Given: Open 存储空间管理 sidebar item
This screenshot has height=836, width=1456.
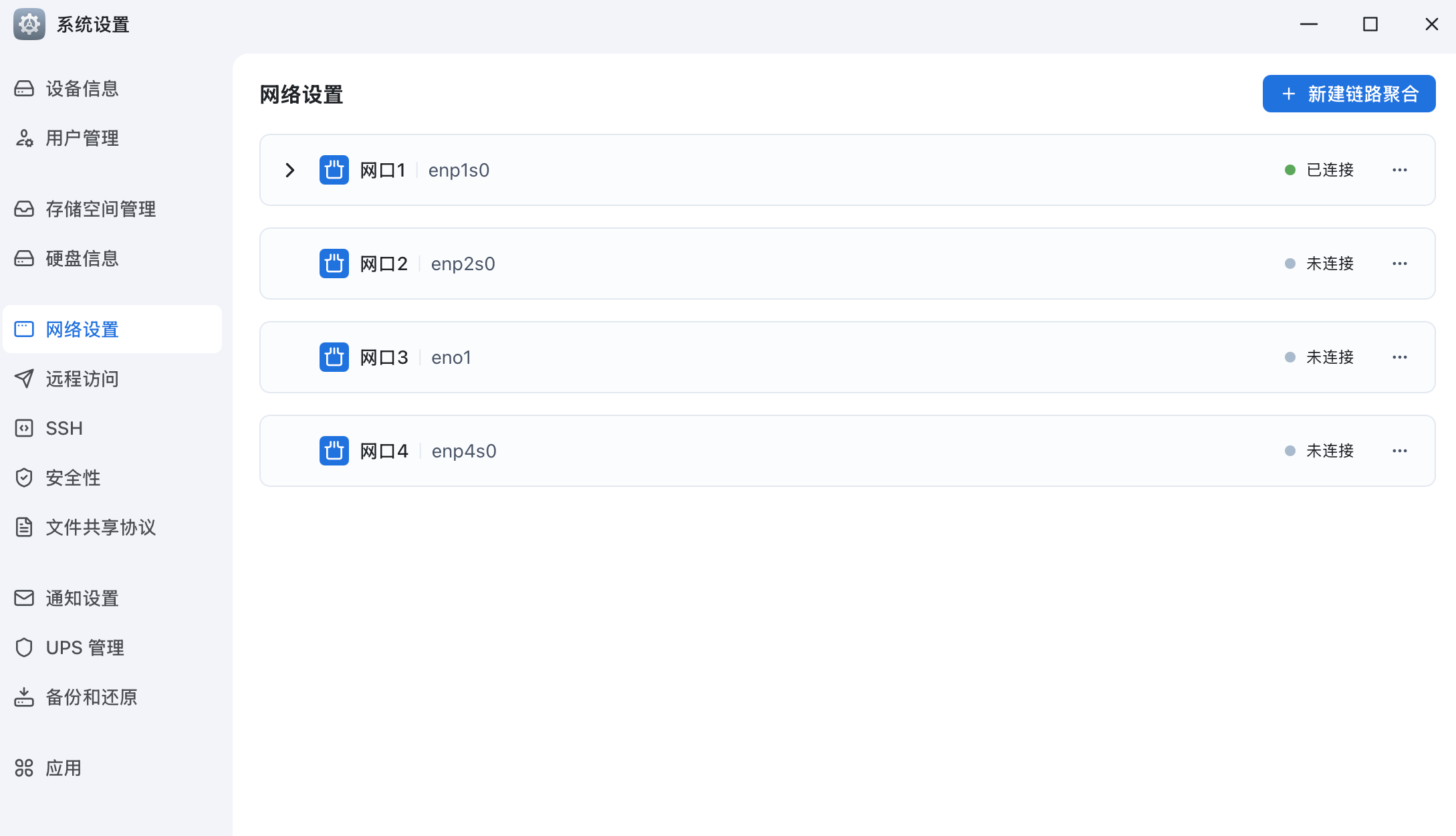Looking at the screenshot, I should (x=100, y=209).
